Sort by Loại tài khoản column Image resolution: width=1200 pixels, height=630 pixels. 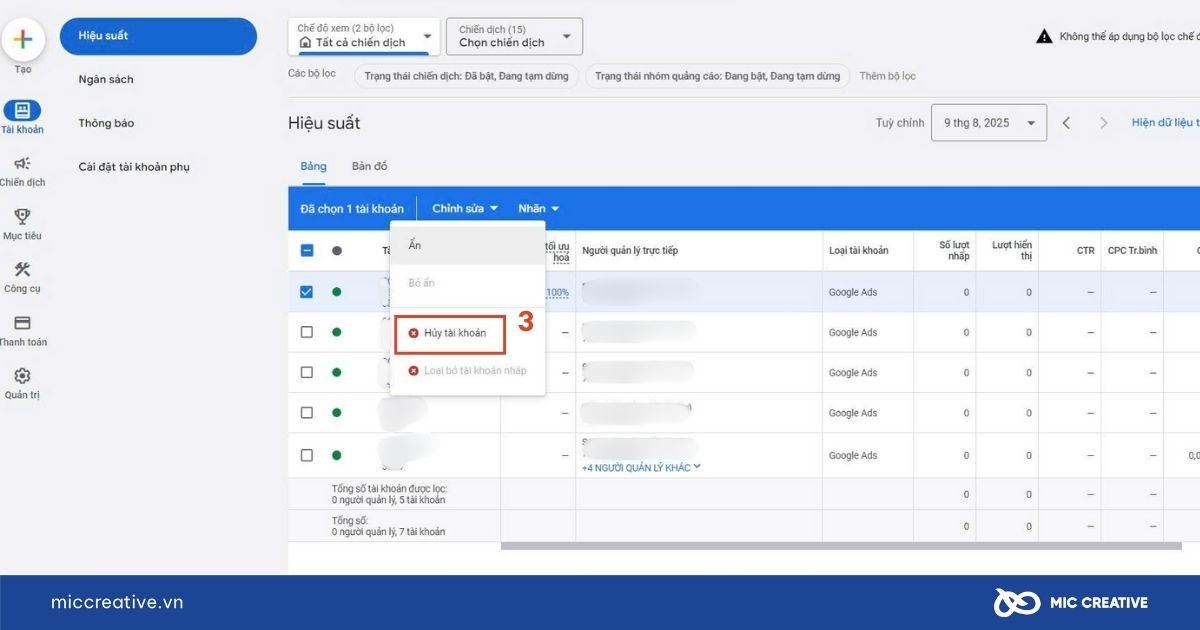tap(858, 251)
